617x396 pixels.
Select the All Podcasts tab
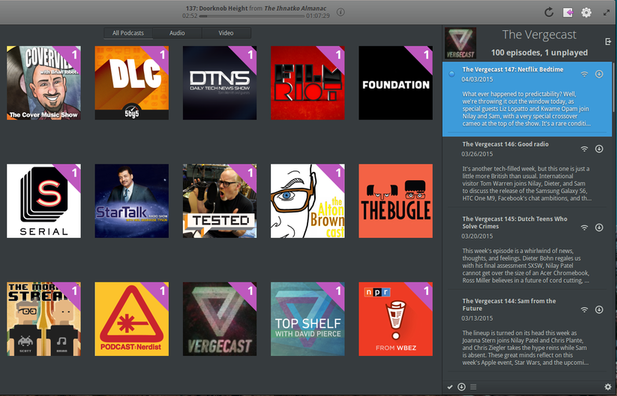(128, 33)
